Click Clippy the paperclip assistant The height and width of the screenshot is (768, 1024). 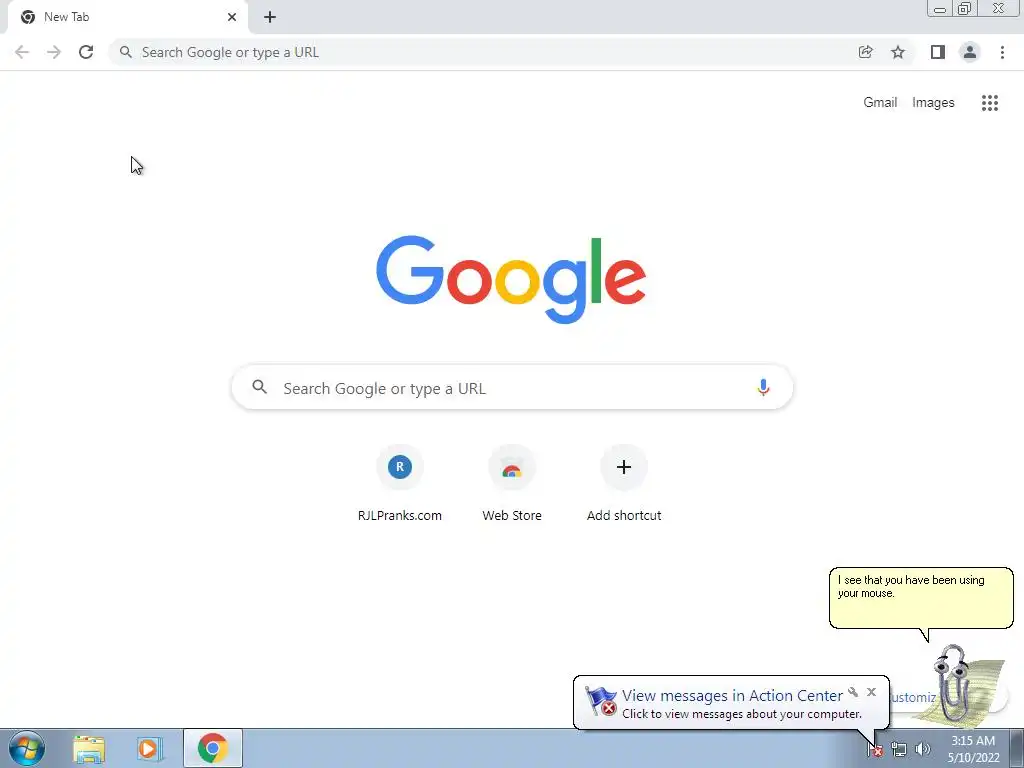[955, 684]
